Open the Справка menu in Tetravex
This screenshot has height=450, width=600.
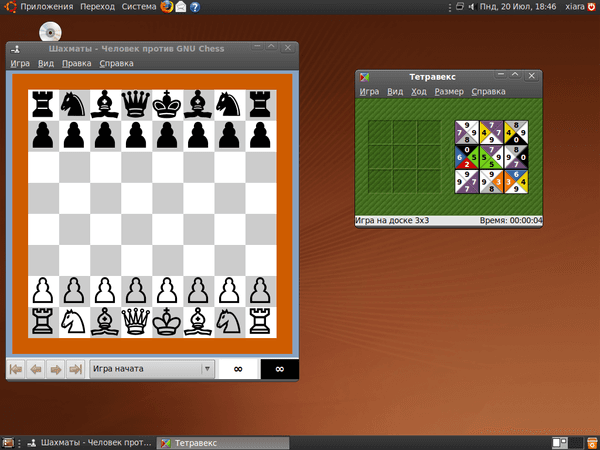tap(488, 92)
